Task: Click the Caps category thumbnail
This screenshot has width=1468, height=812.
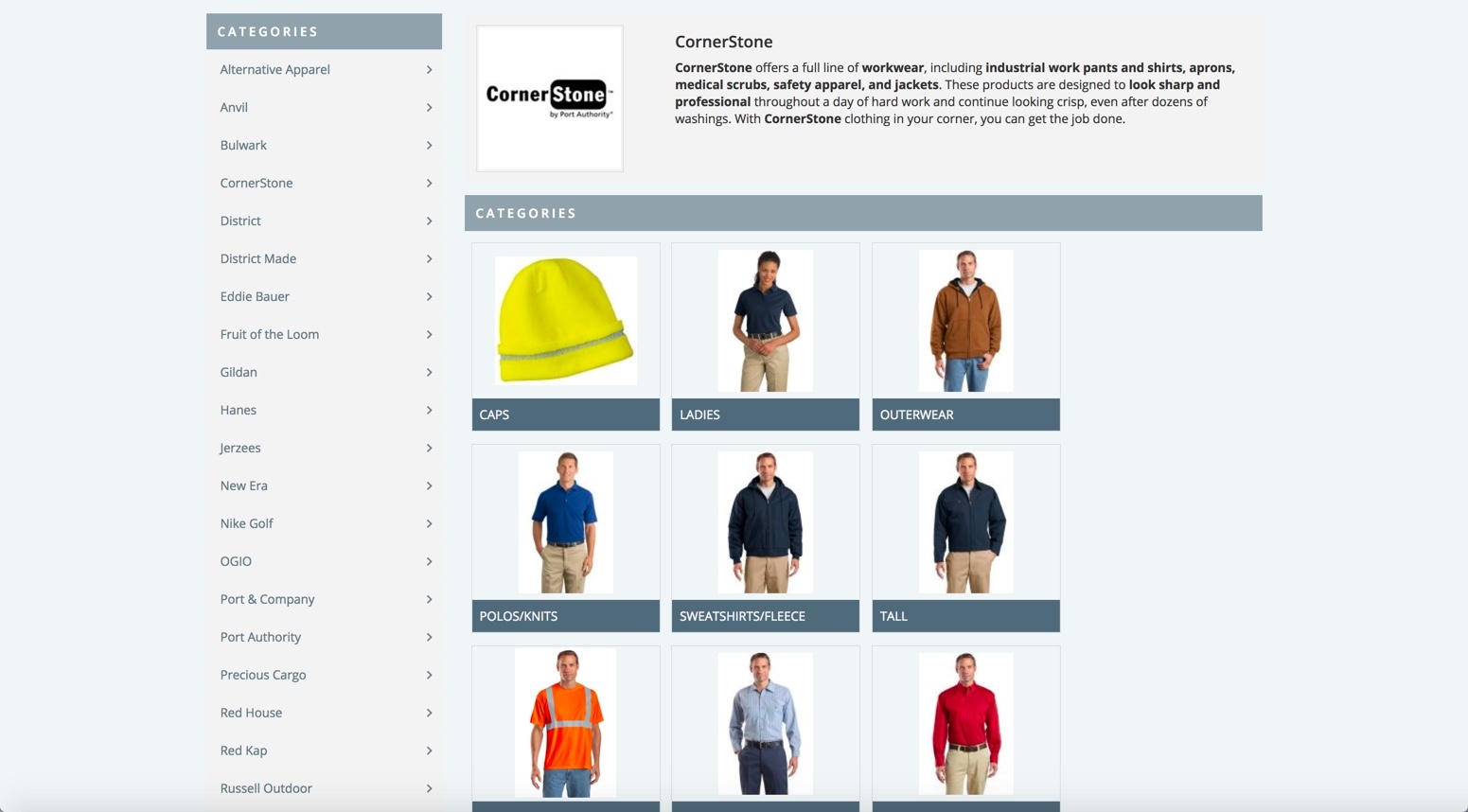Action: [565, 320]
